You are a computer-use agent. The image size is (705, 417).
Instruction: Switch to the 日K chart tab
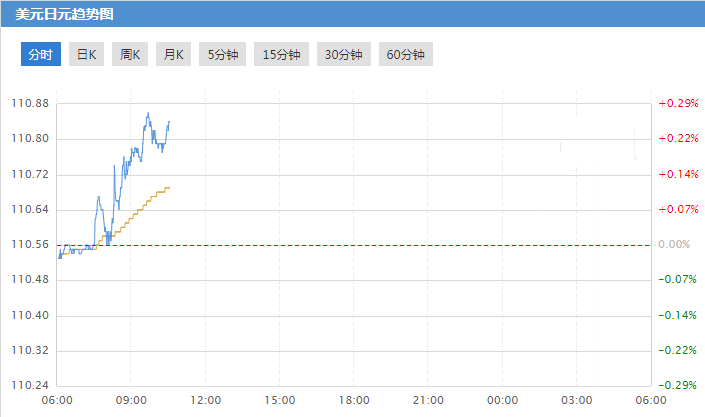click(x=87, y=55)
